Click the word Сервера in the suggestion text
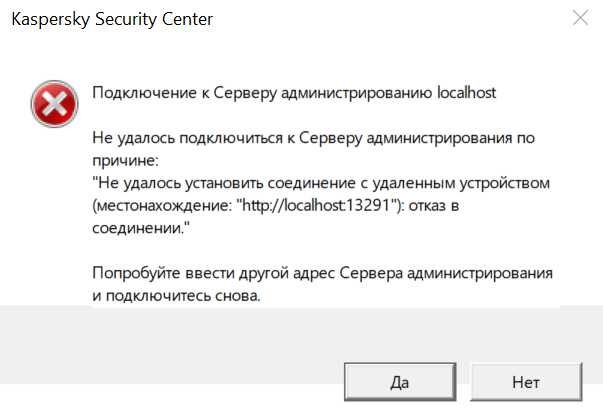 [x=371, y=273]
